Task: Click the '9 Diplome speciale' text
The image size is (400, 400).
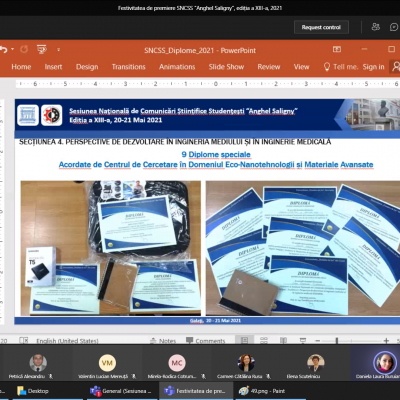Action: point(216,154)
